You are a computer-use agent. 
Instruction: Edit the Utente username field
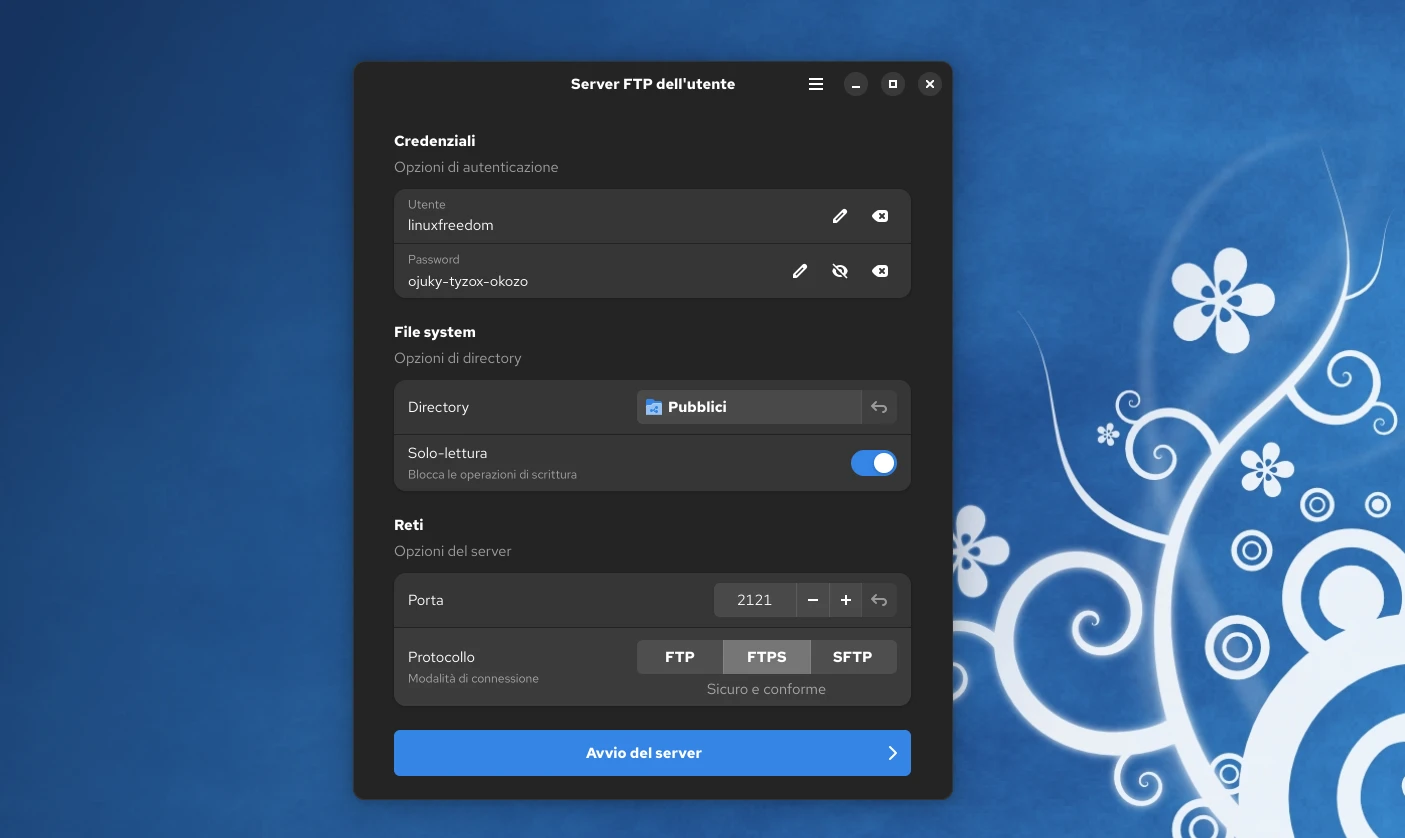[840, 216]
